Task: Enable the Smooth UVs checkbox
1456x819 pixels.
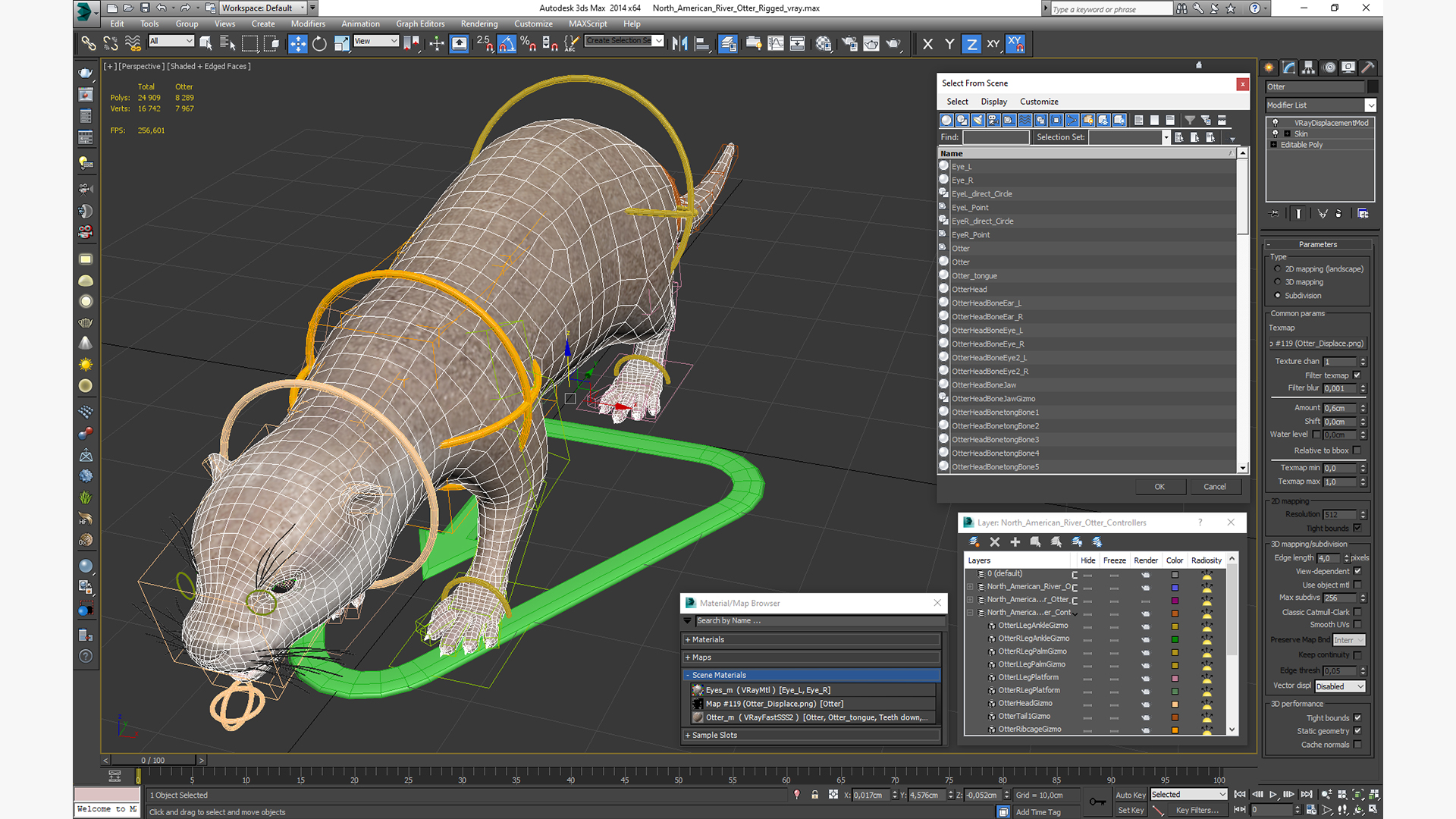Action: [1357, 625]
